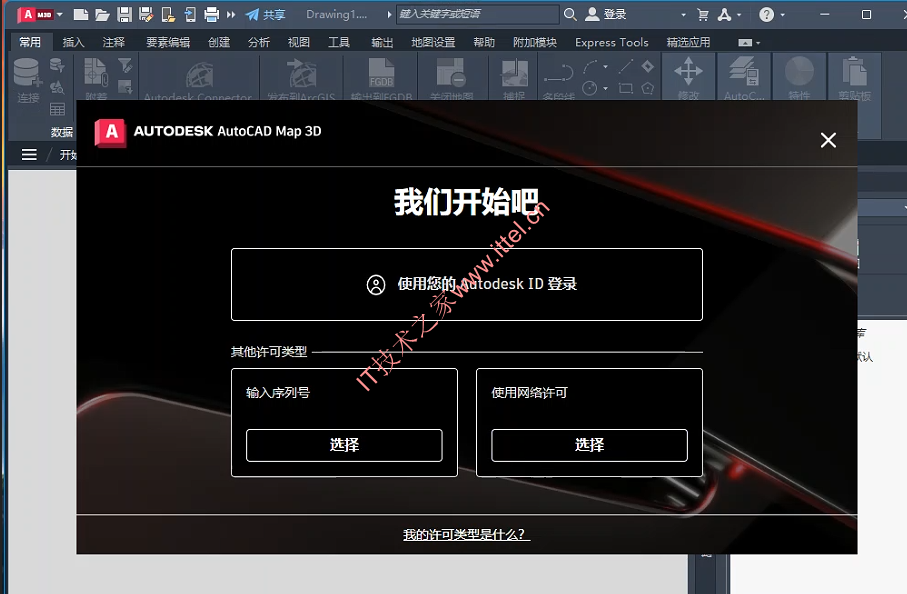Open the 我的许可类型是什么? link
Screen dimensions: 907x594
tap(466, 534)
